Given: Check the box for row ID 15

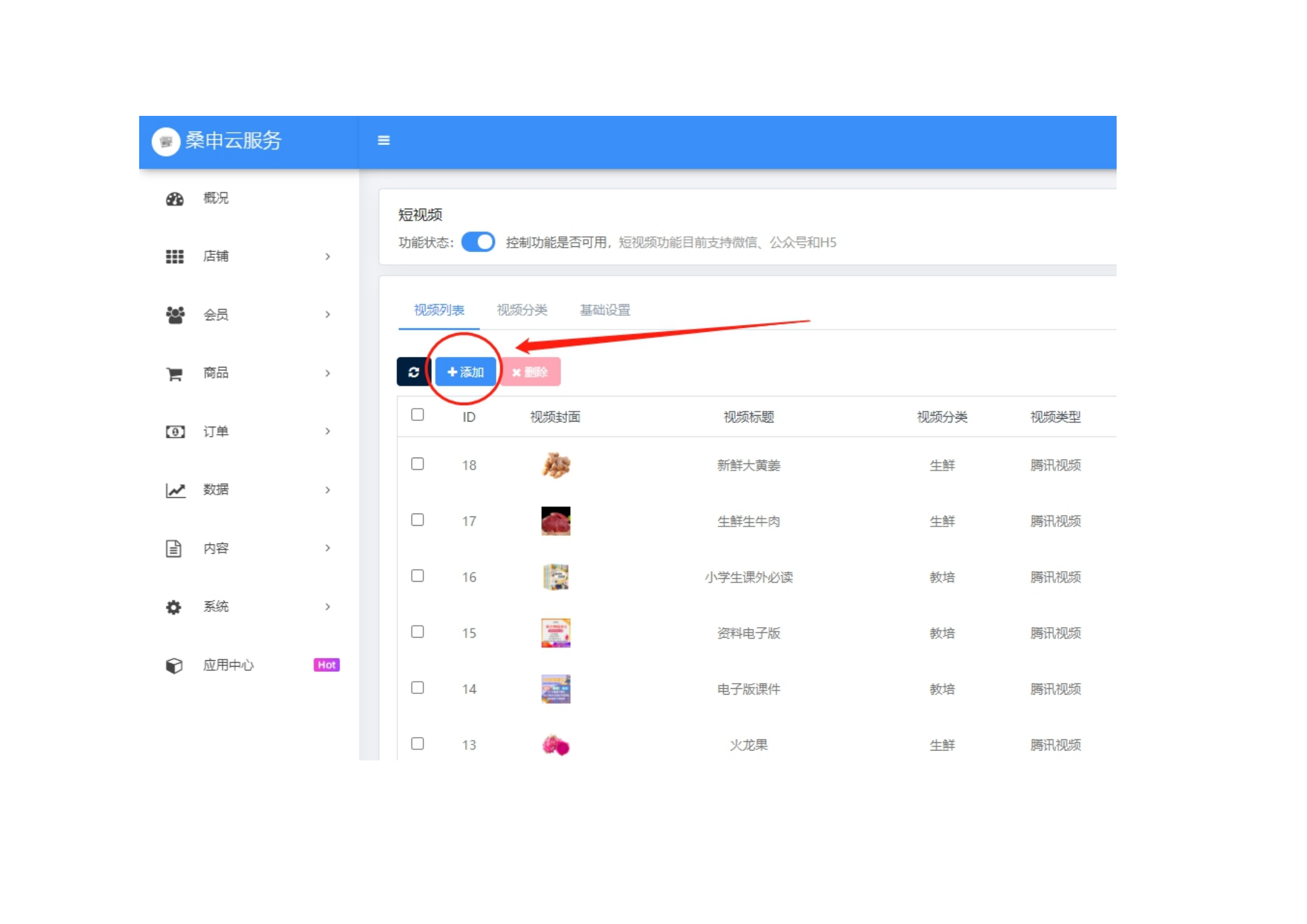Looking at the screenshot, I should [x=417, y=632].
